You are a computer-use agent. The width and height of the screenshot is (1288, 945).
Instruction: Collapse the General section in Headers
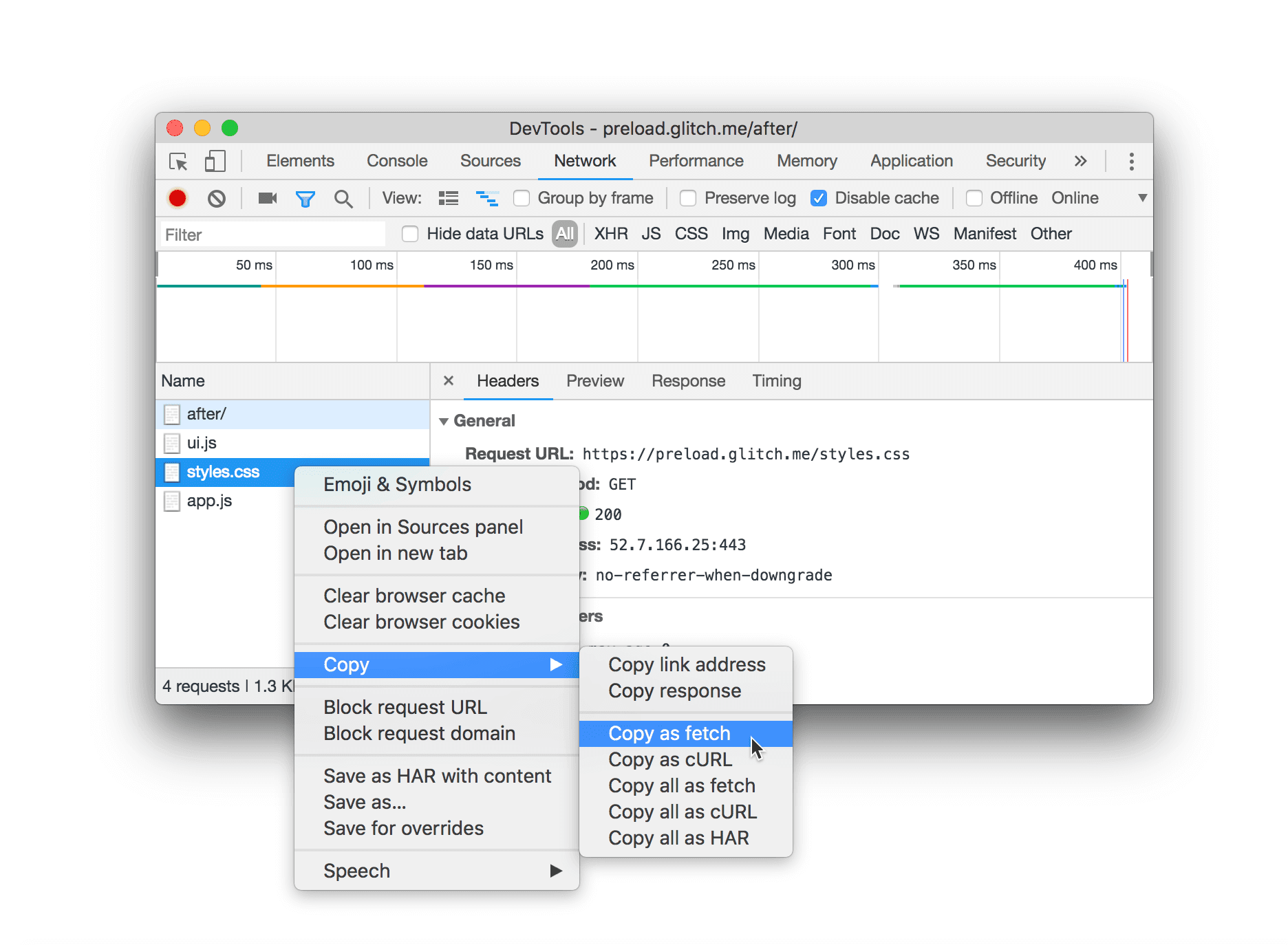(x=444, y=420)
